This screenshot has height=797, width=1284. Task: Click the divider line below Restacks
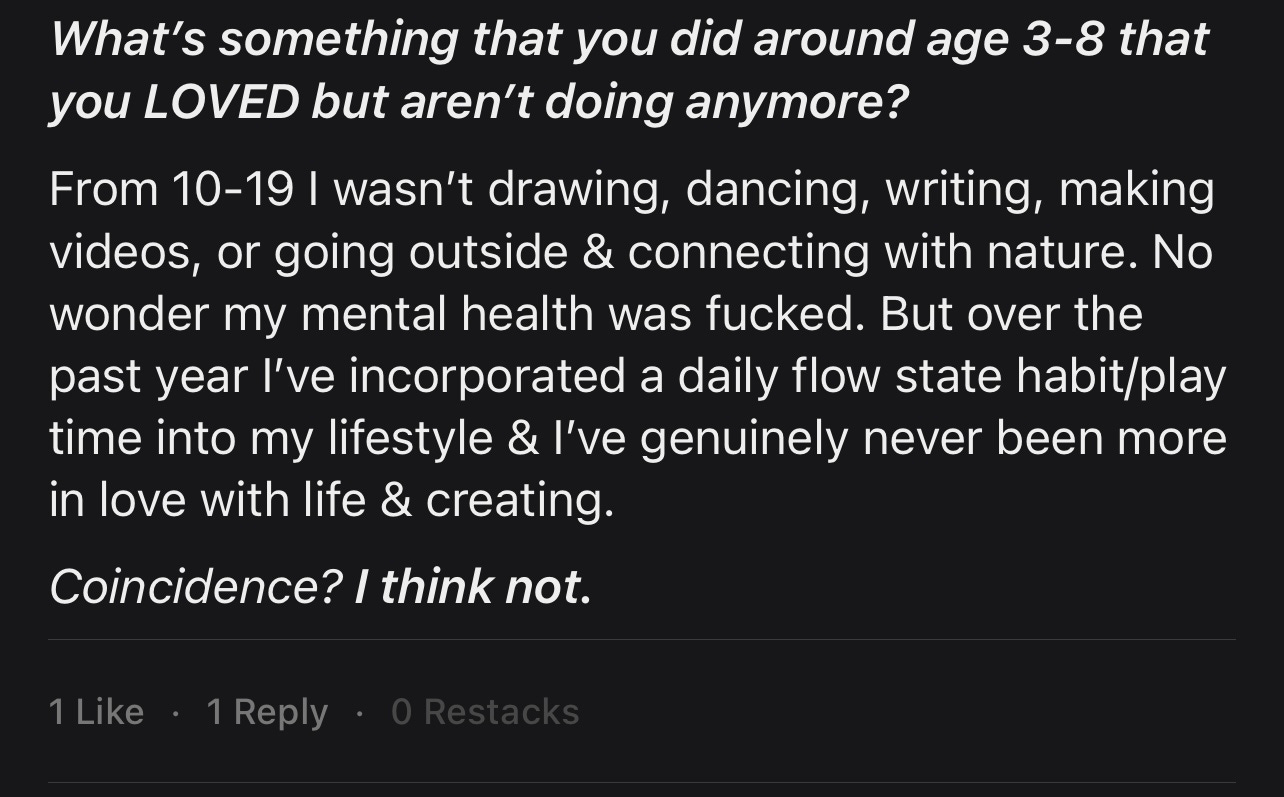(642, 783)
